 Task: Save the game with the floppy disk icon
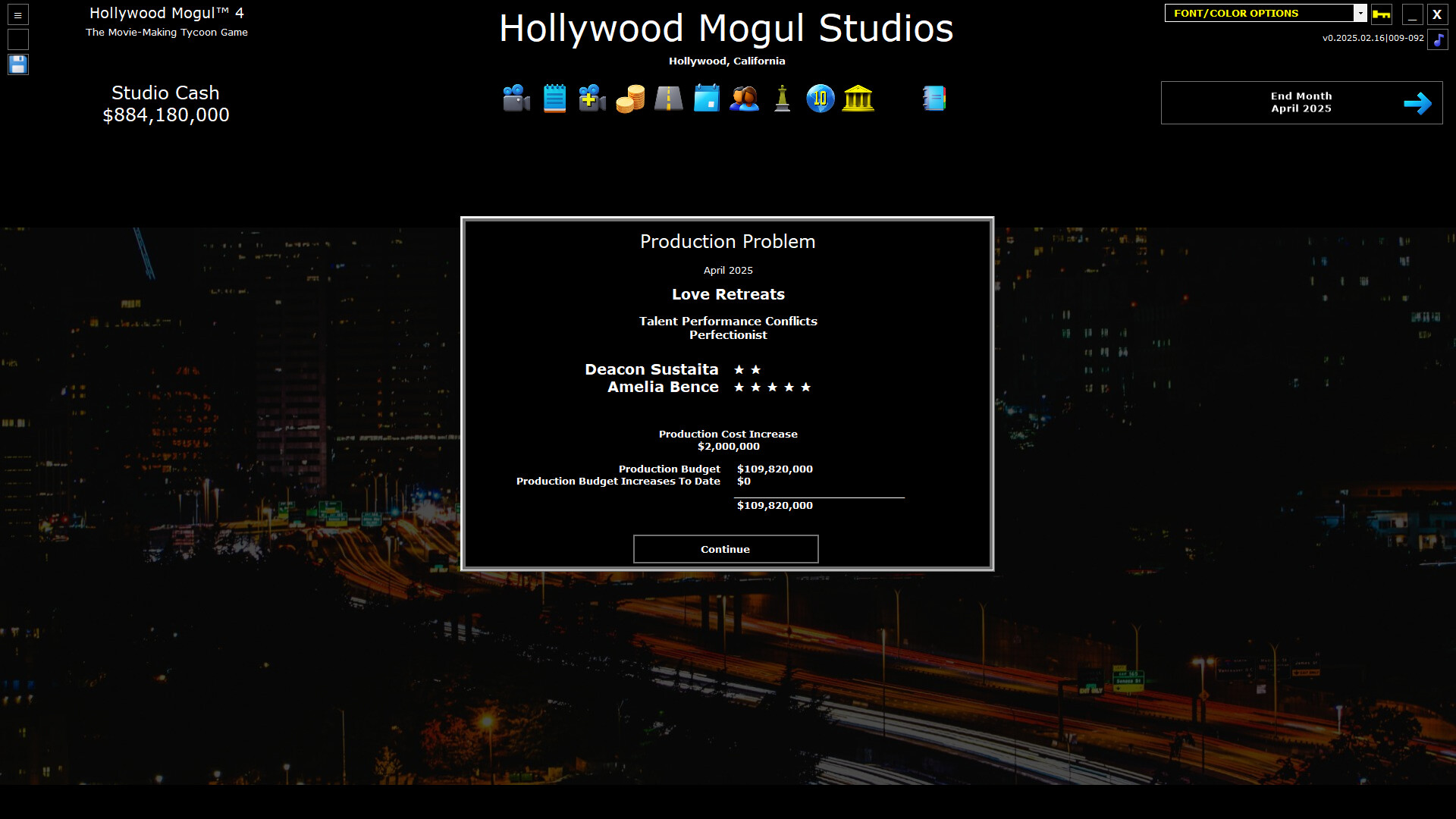pyautogui.click(x=17, y=64)
